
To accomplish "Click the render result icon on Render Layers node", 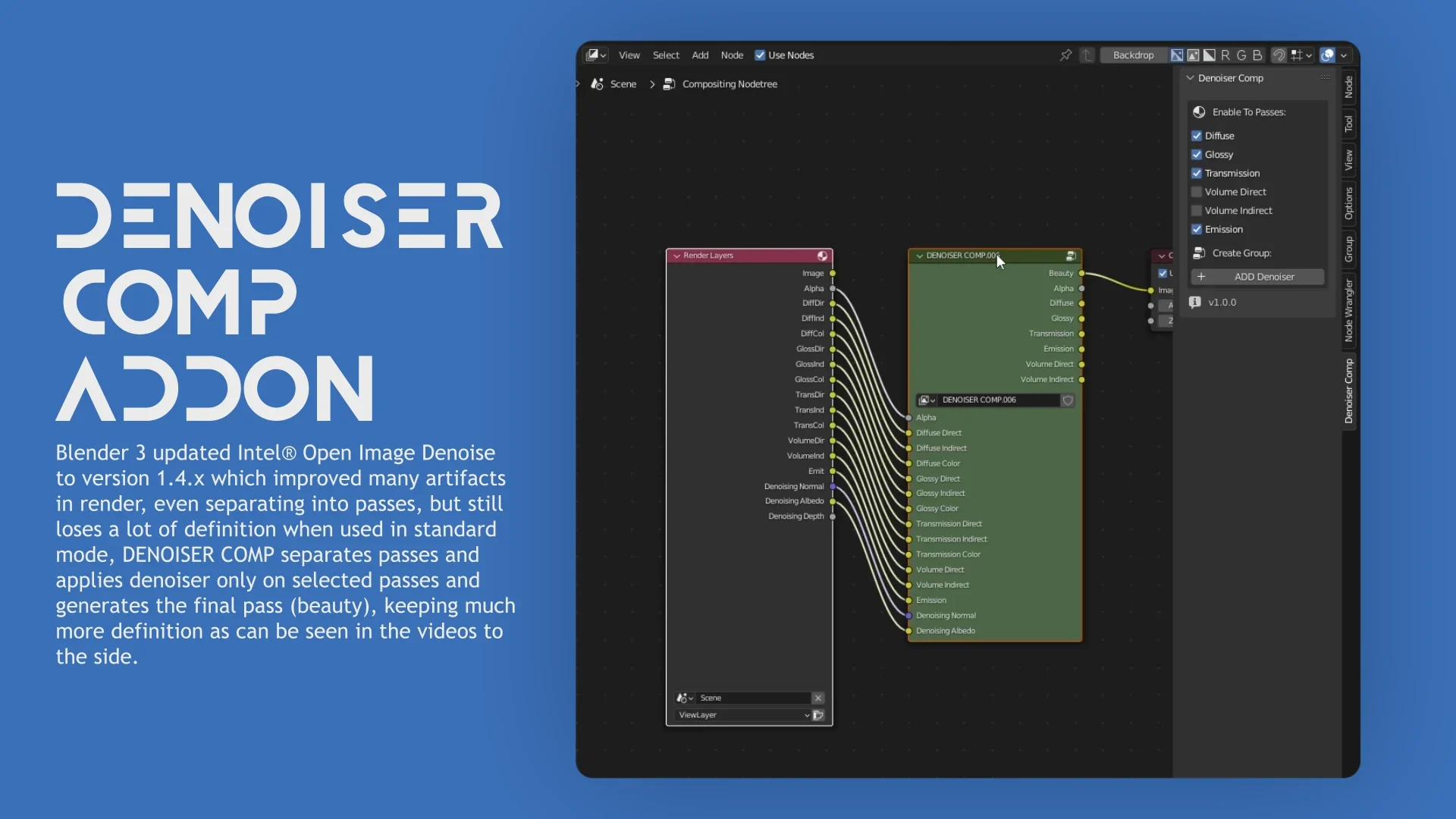I will (x=823, y=256).
